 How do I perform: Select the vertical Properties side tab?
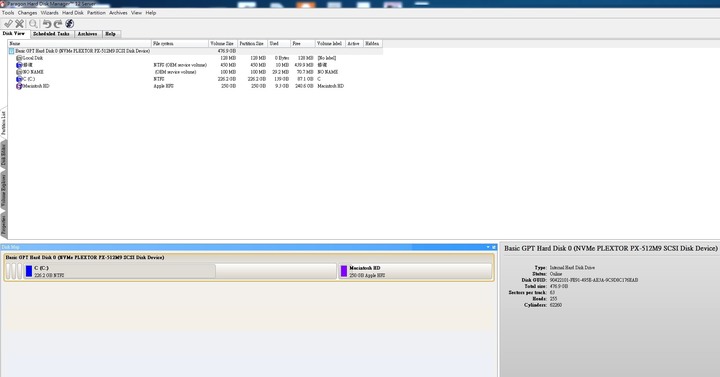coord(3,225)
